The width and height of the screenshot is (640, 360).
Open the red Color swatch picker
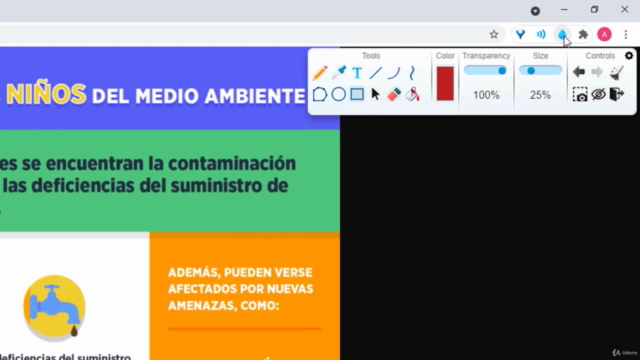(x=445, y=84)
